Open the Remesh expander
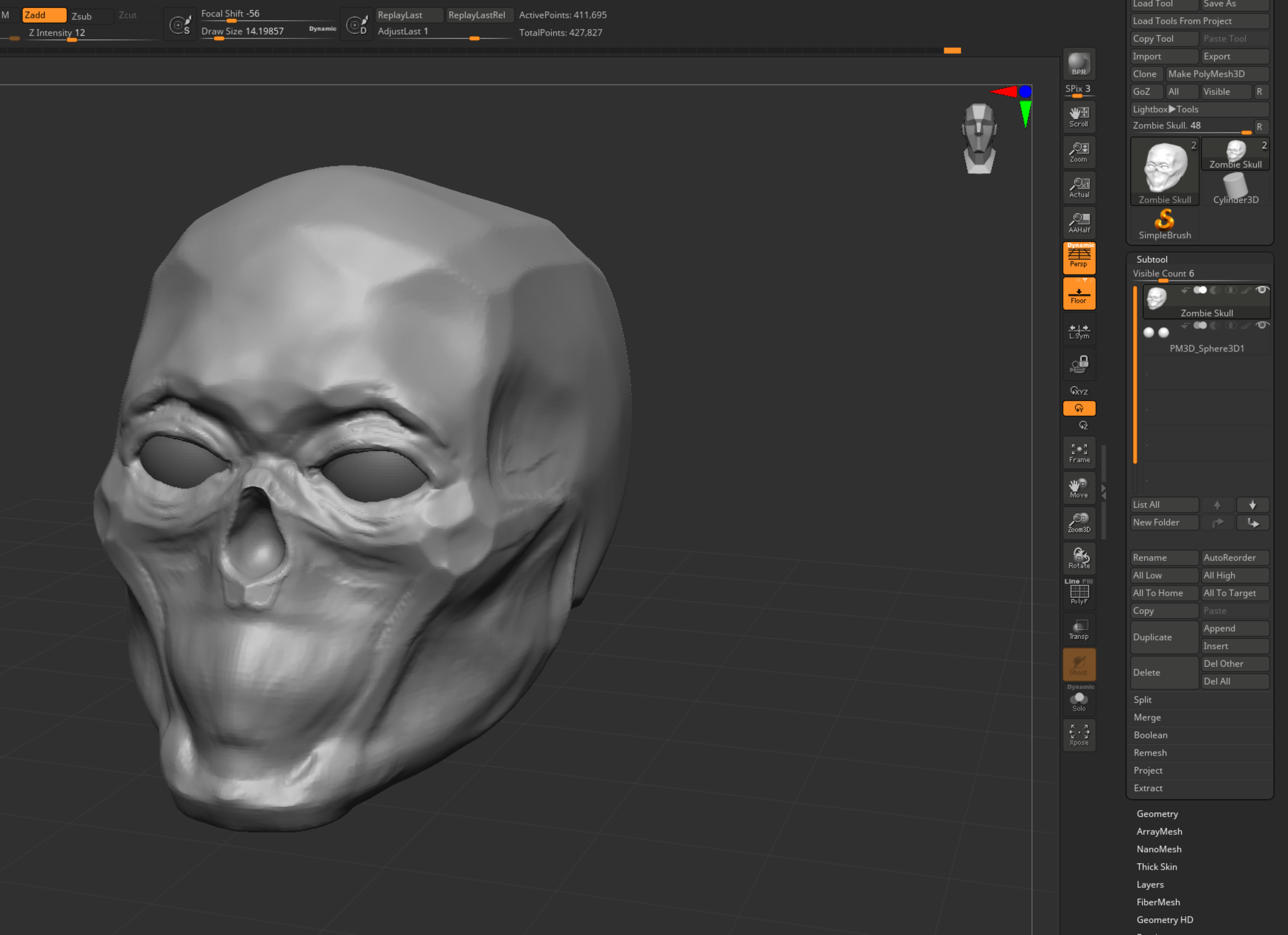This screenshot has height=935, width=1288. pos(1150,752)
